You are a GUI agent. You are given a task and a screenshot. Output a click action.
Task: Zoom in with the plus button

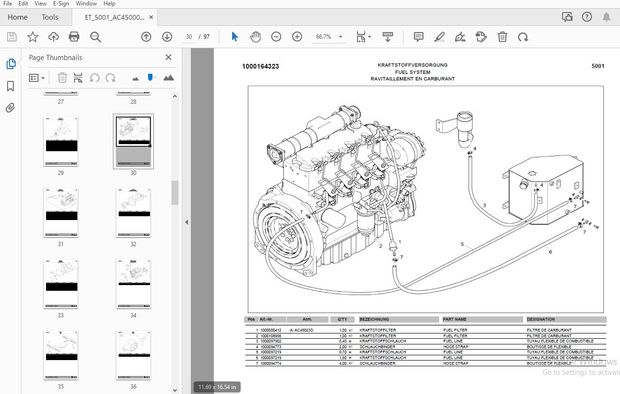click(297, 37)
